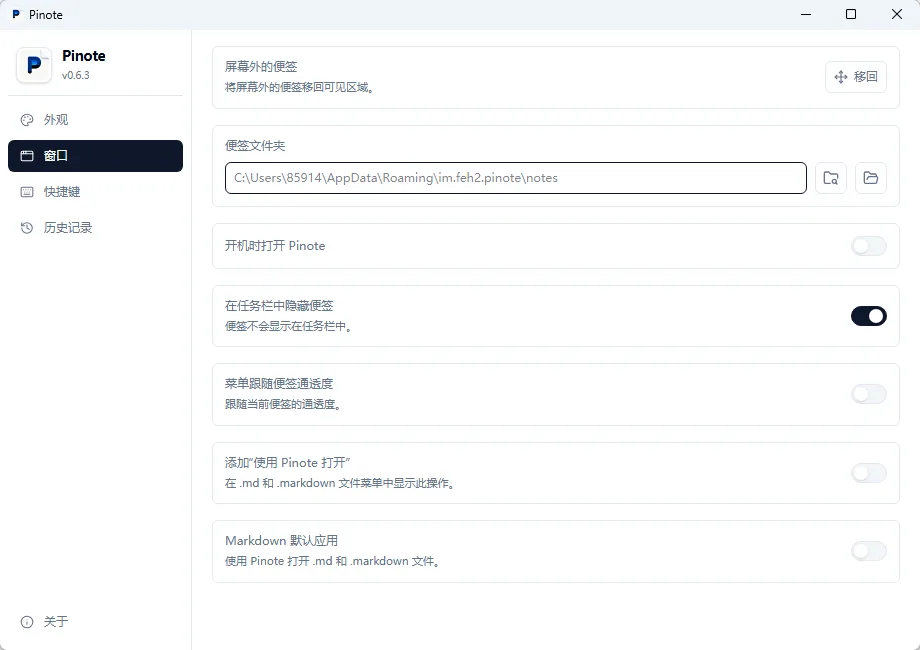Click the v0.6.3 version text

click(x=76, y=75)
